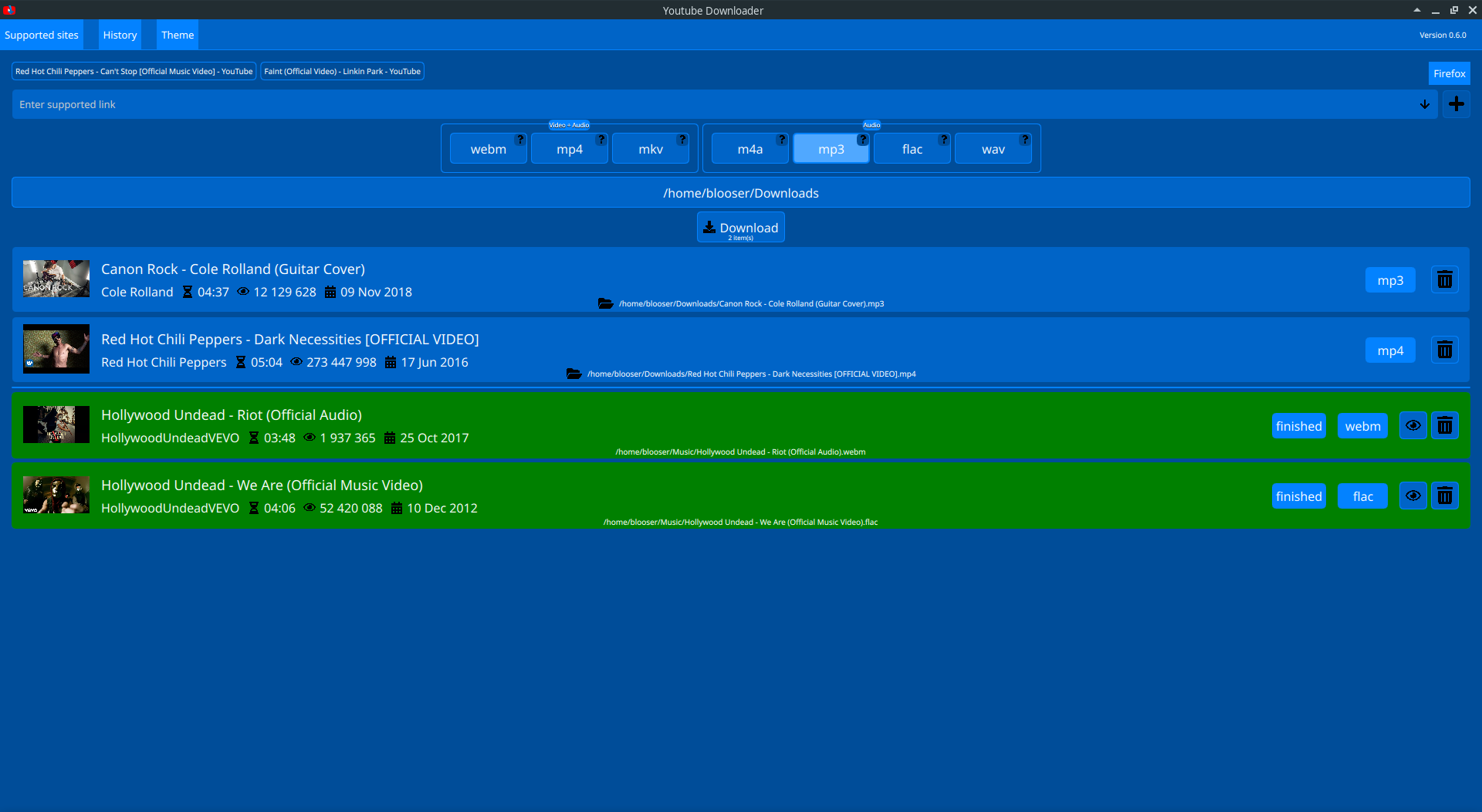The image size is (1482, 812).
Task: Open the History tab
Action: [120, 35]
